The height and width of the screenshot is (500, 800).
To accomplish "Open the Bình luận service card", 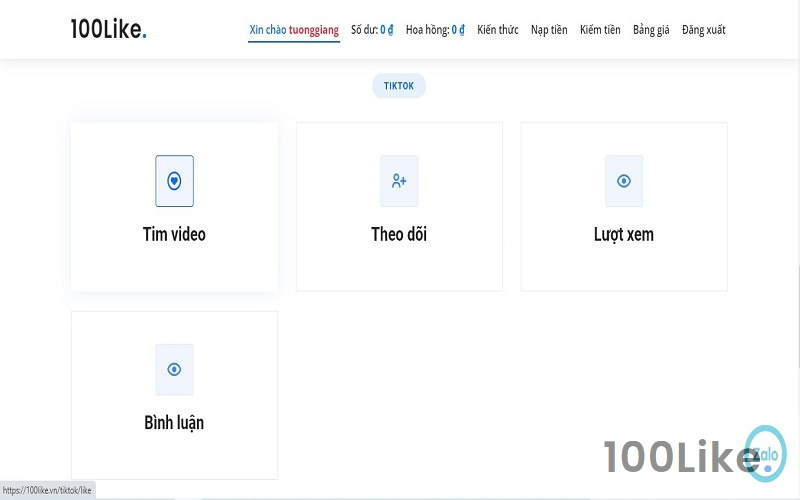I will click(174, 395).
